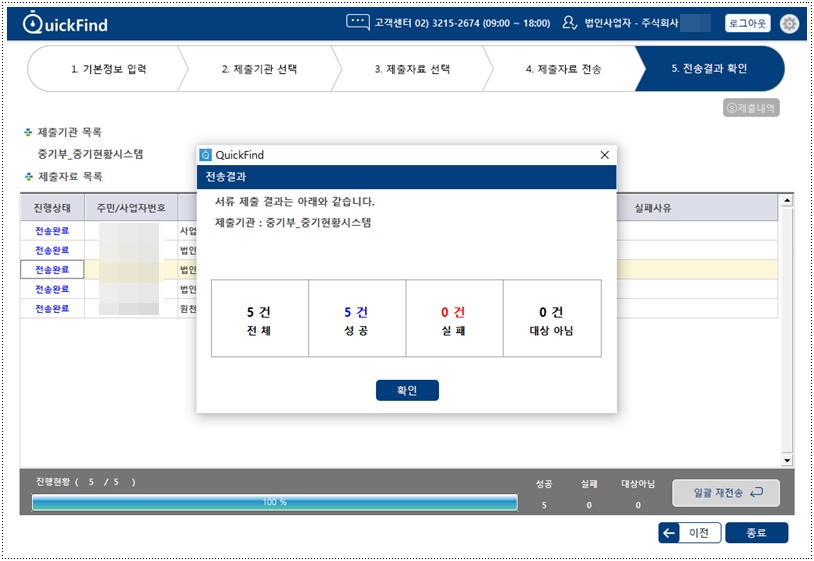Select 중기부_중기현황시스템 in the institution list
The height and width of the screenshot is (561, 814).
(x=90, y=154)
